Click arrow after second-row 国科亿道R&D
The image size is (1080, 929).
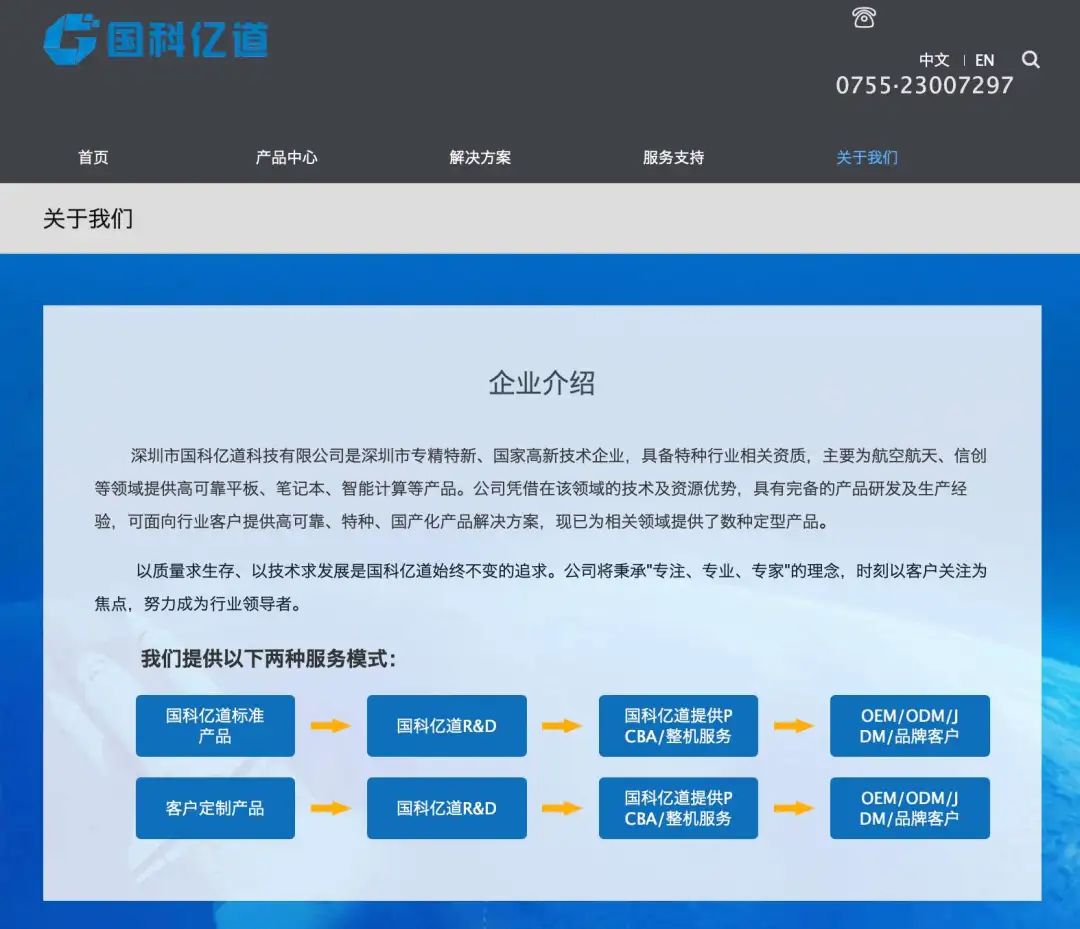[562, 808]
